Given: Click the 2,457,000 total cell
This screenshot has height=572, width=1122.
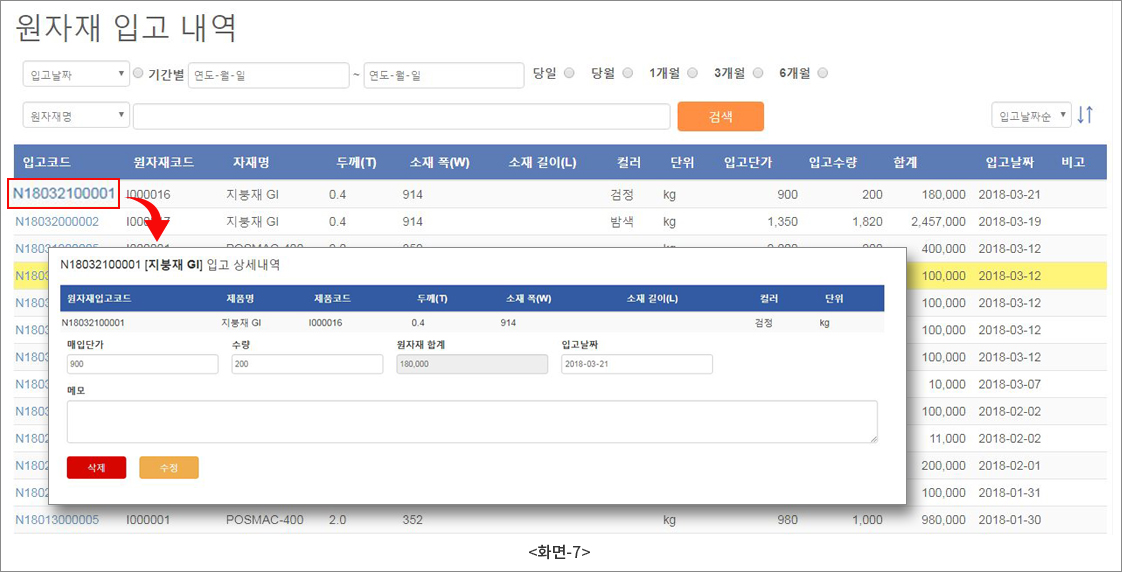Looking at the screenshot, I should tap(937, 222).
